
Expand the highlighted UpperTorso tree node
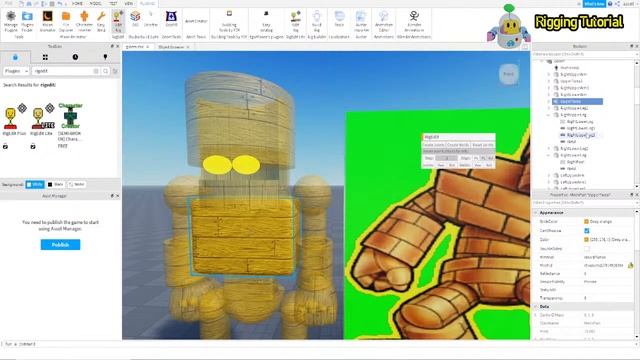pos(549,101)
